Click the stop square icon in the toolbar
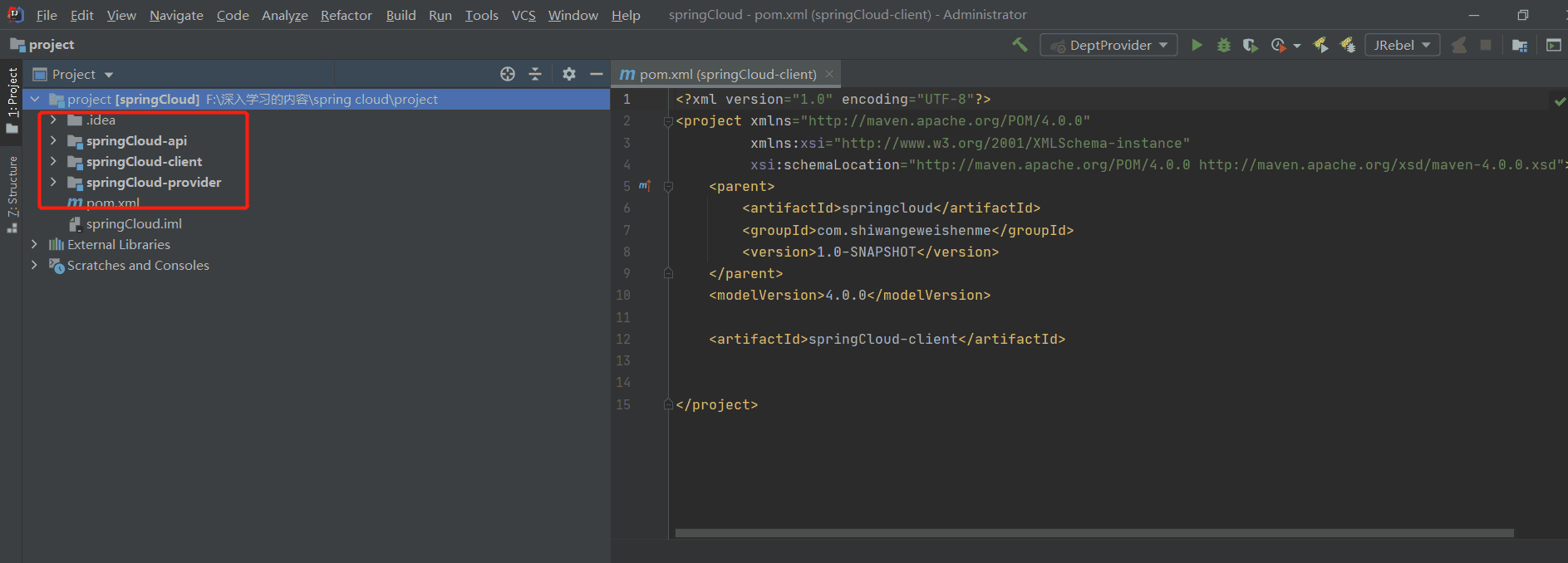 1486,45
